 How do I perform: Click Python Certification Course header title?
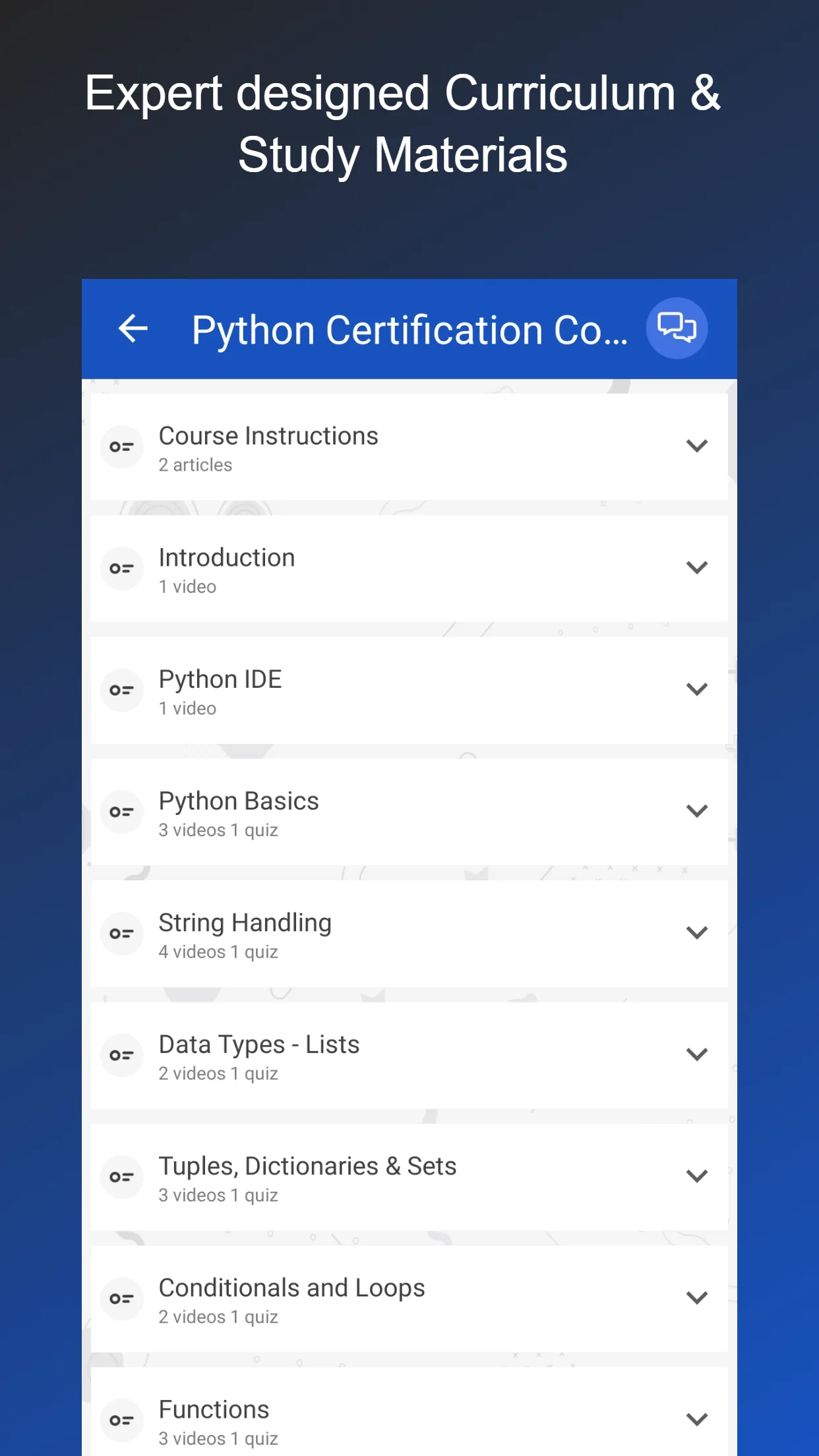[409, 330]
